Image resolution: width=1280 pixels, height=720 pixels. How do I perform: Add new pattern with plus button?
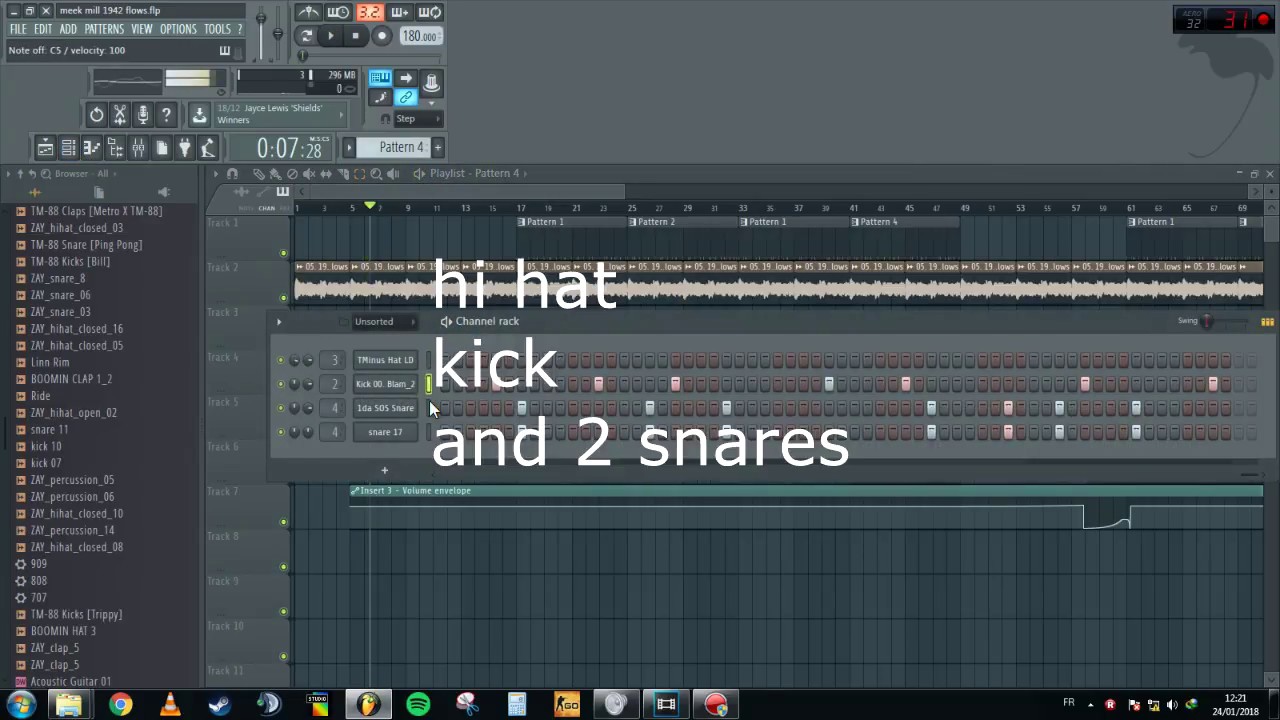pyautogui.click(x=437, y=147)
